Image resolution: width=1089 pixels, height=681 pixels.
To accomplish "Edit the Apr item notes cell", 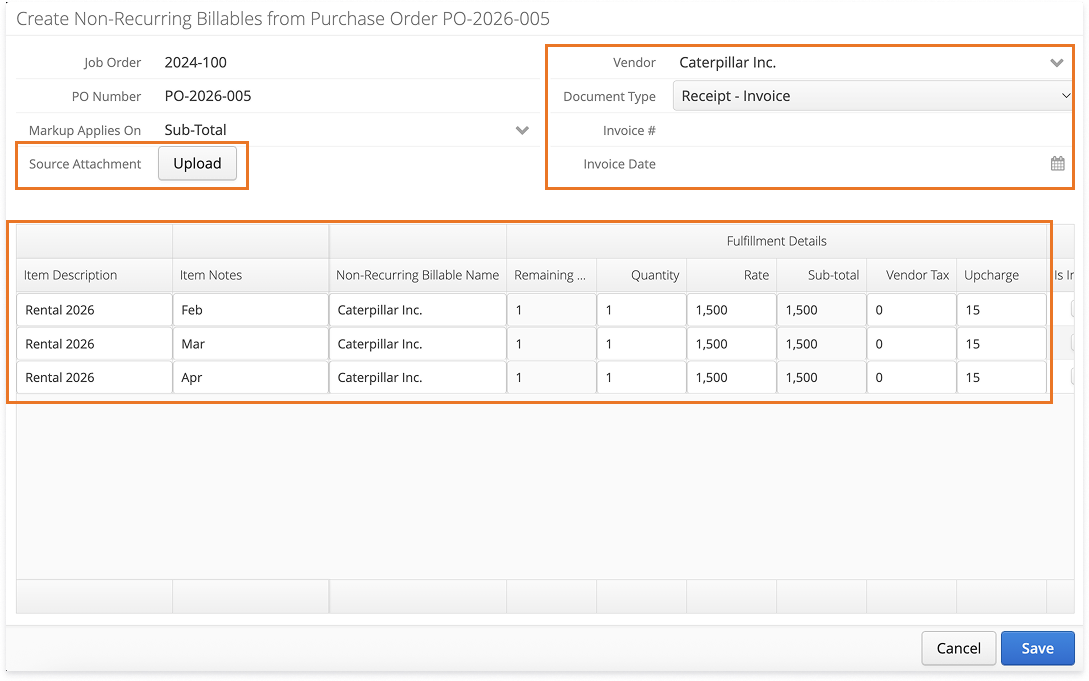I will coord(250,377).
